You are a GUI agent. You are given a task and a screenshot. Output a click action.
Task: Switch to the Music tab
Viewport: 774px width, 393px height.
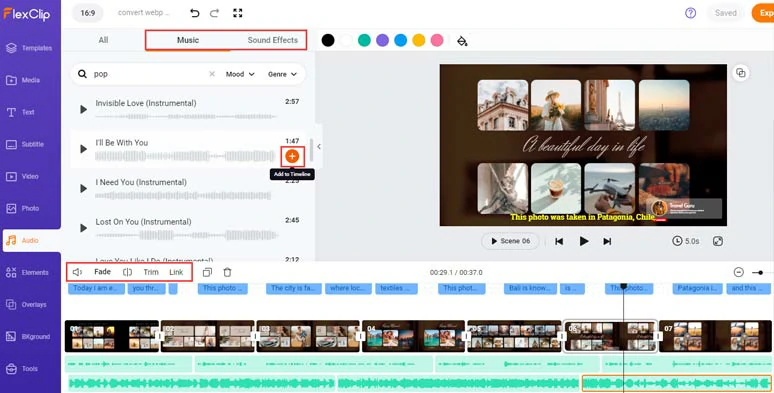[x=188, y=40]
